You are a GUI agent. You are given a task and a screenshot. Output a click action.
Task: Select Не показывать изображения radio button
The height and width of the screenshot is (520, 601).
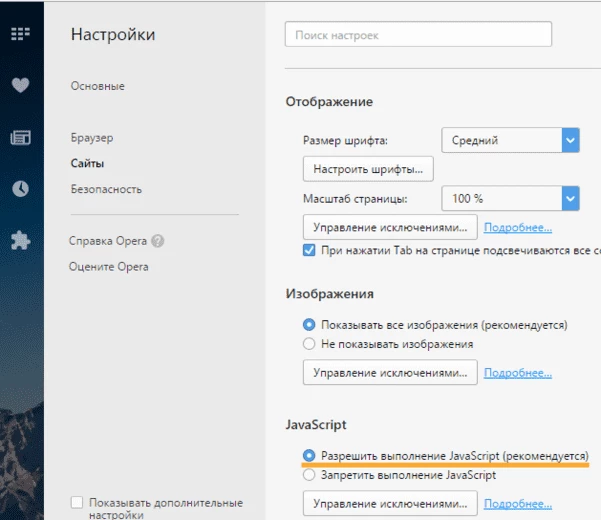[x=309, y=343]
